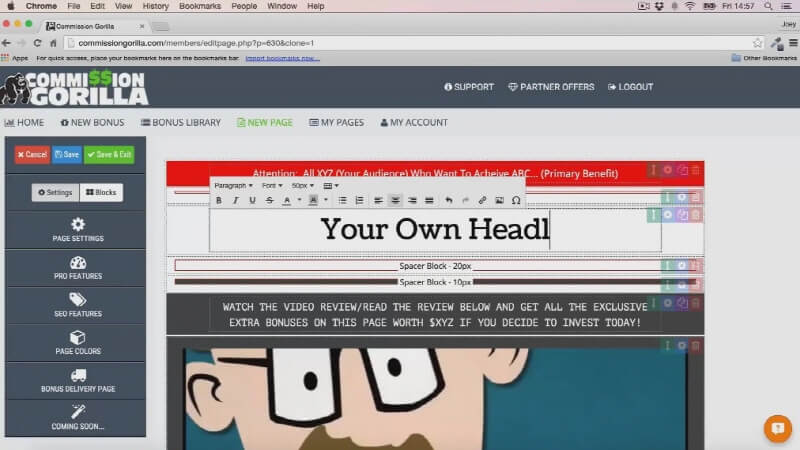Open Partner Offers link

(x=551, y=87)
